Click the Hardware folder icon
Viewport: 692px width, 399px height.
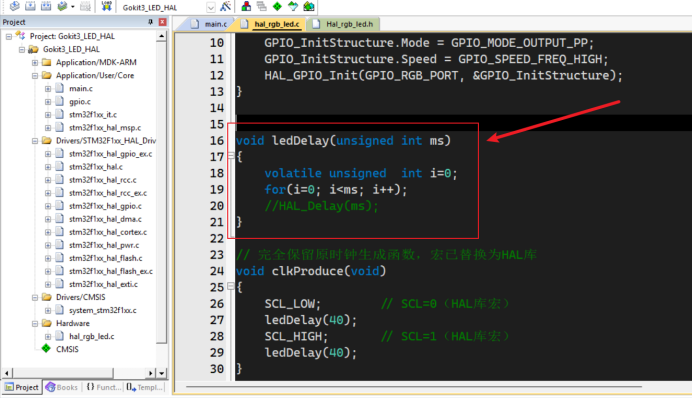[x=47, y=324]
